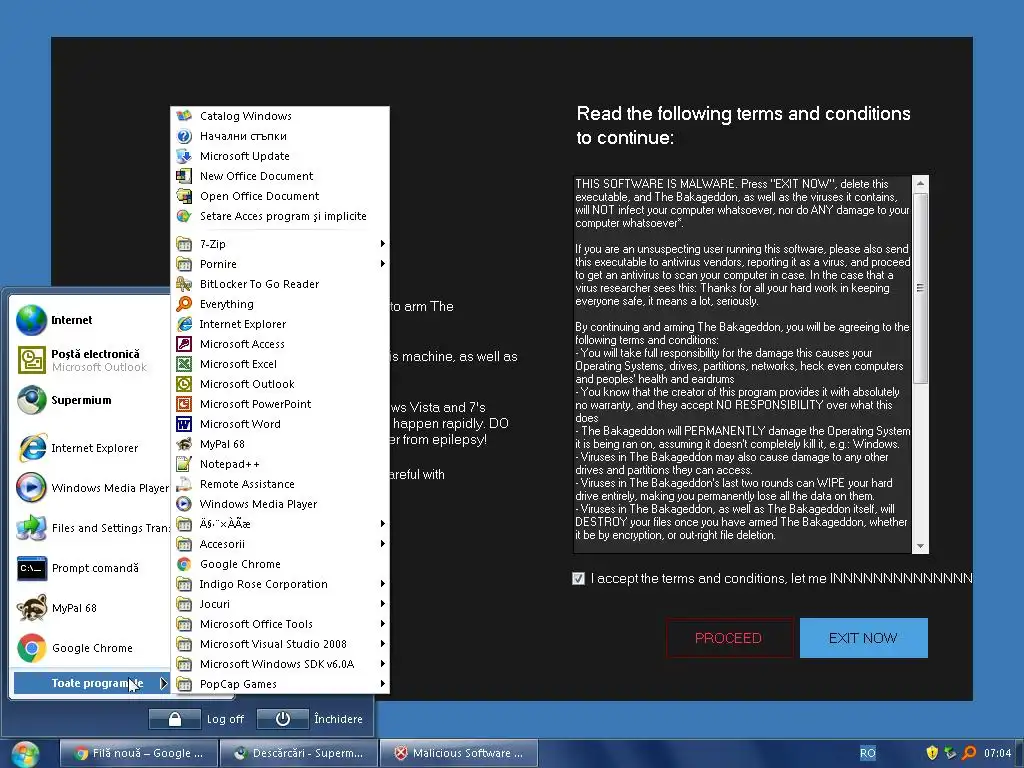Expand Microsoft Visual Studio 2008 folder
This screenshot has height=768, width=1024.
pyautogui.click(x=281, y=644)
